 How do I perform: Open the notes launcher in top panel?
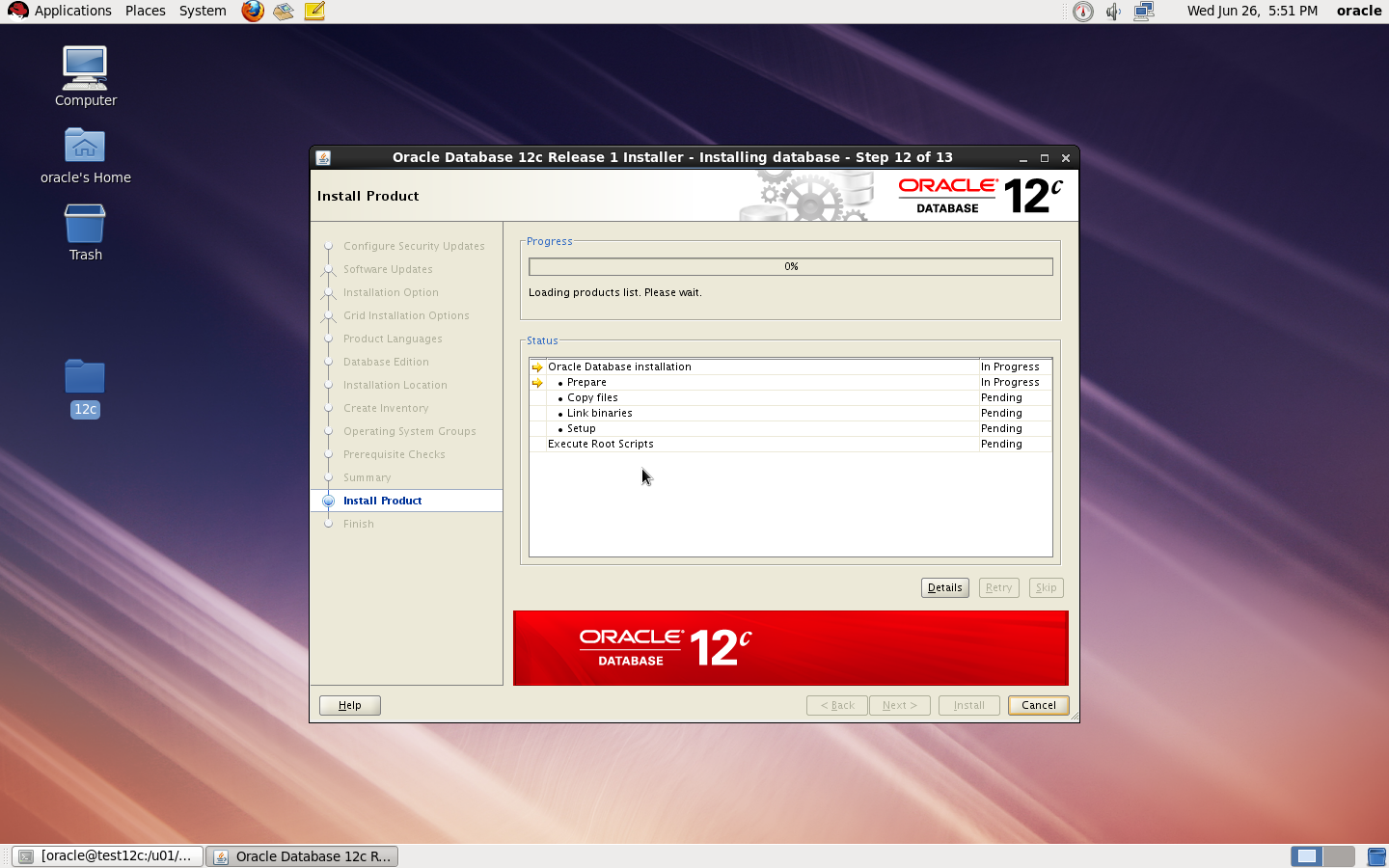pyautogui.click(x=314, y=11)
